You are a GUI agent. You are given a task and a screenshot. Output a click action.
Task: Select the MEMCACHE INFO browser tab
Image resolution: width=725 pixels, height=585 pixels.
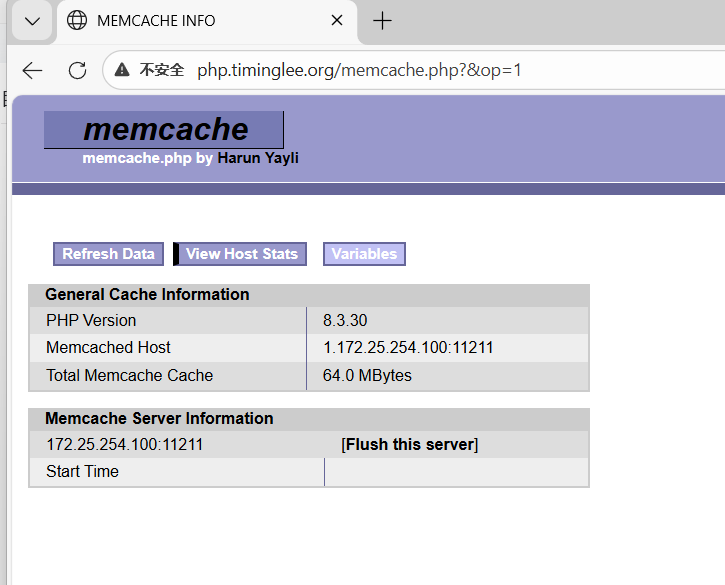click(x=207, y=21)
